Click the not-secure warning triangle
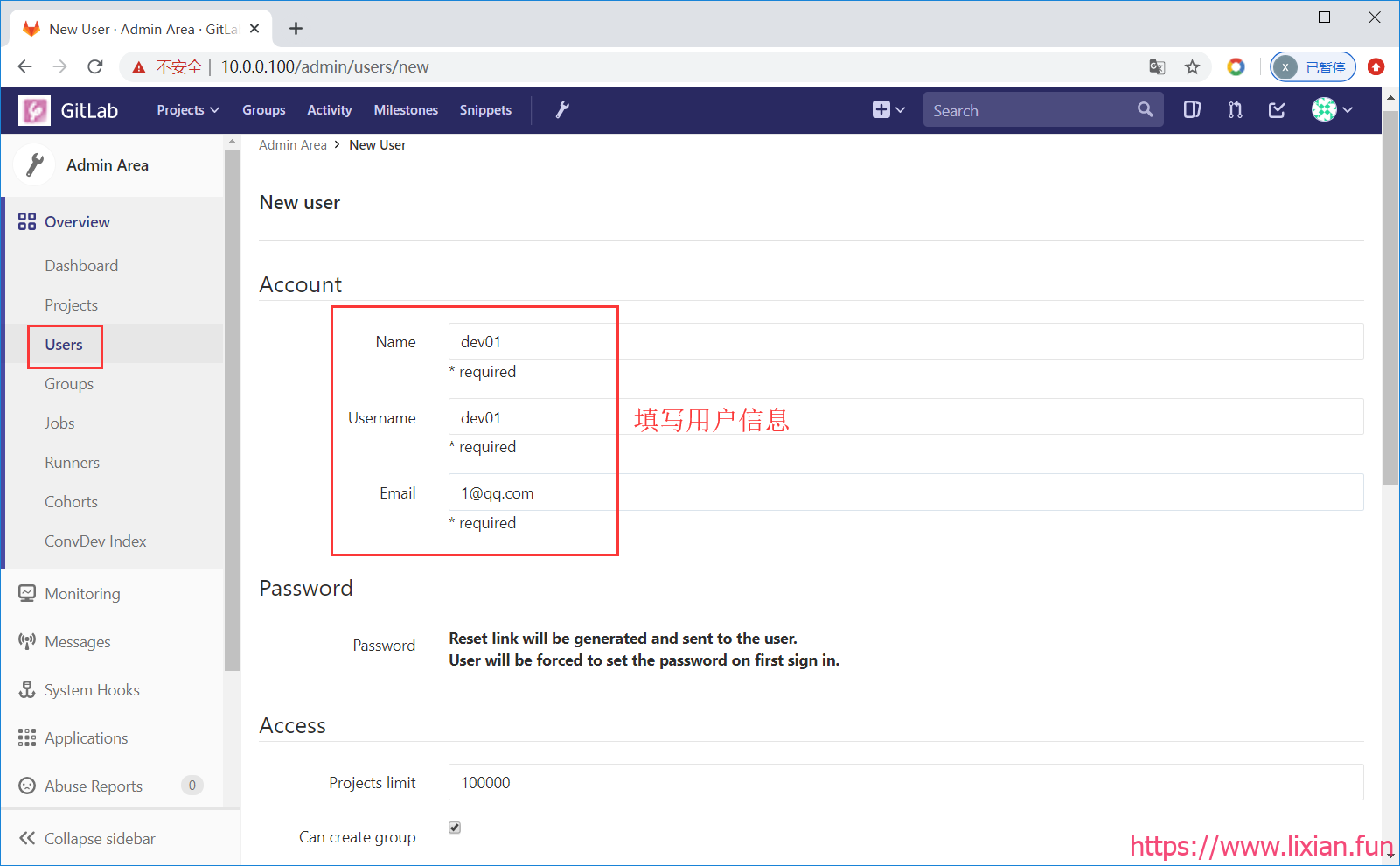 (138, 67)
